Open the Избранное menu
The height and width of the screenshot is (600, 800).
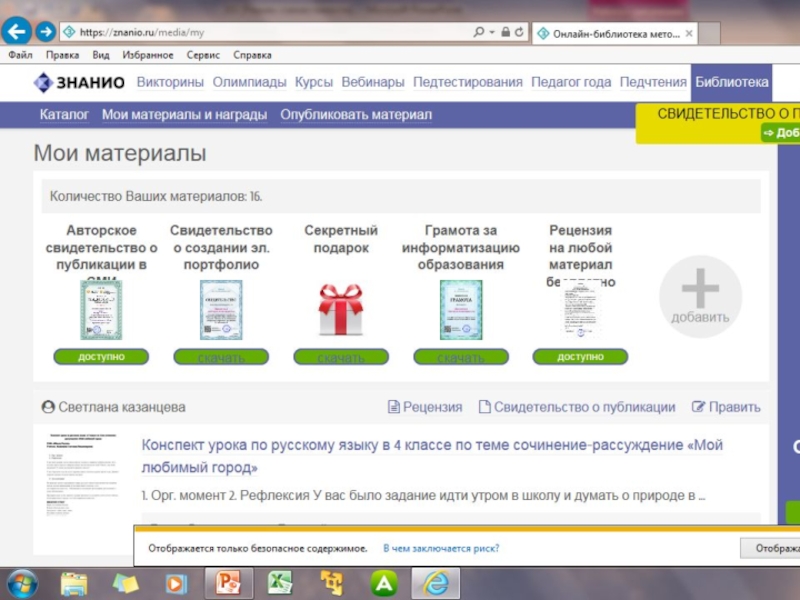click(148, 56)
